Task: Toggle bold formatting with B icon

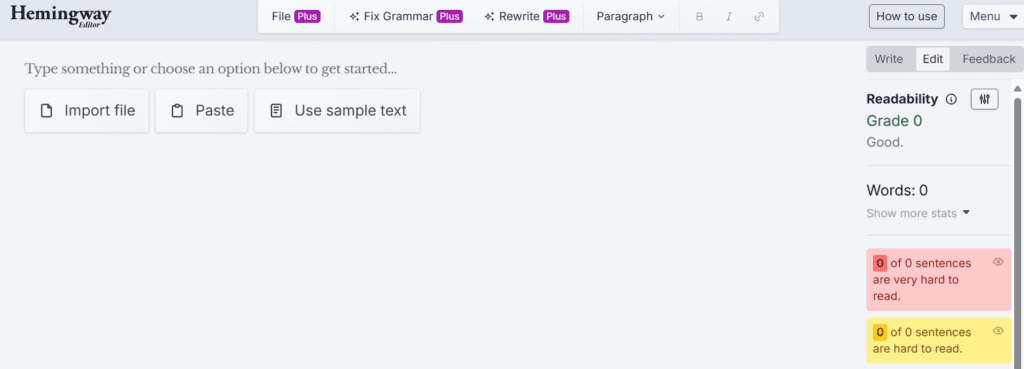Action: click(x=699, y=17)
